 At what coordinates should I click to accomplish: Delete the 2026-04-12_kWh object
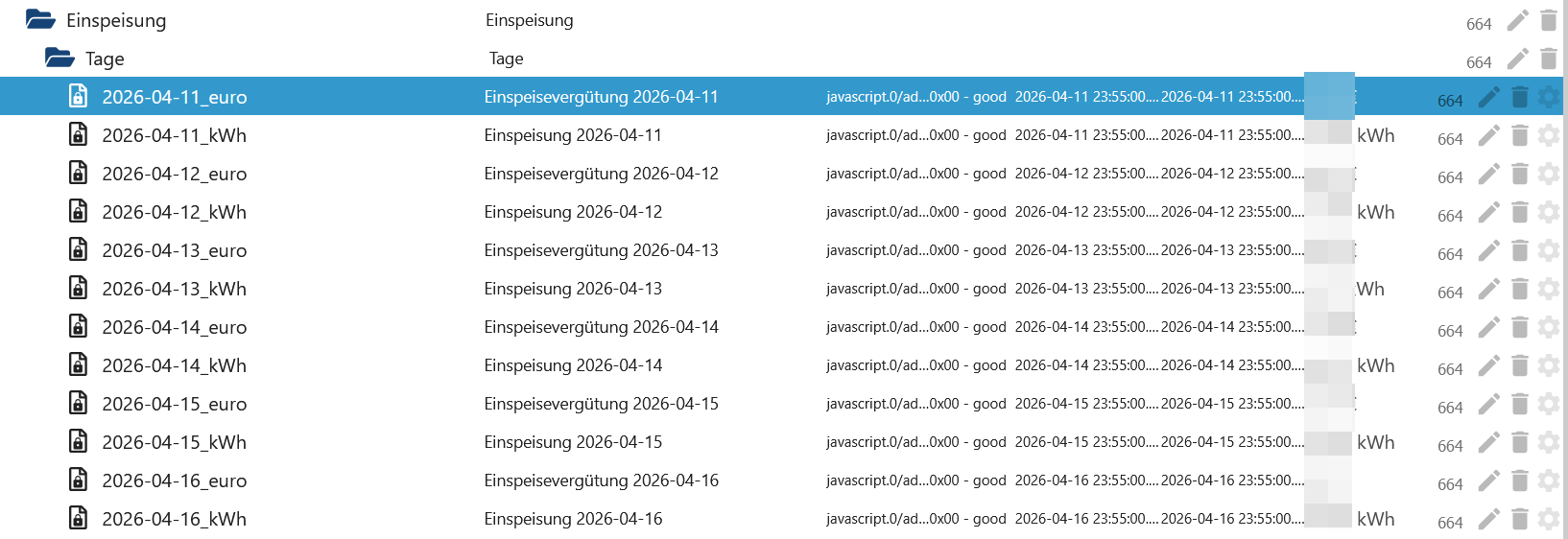(1519, 212)
